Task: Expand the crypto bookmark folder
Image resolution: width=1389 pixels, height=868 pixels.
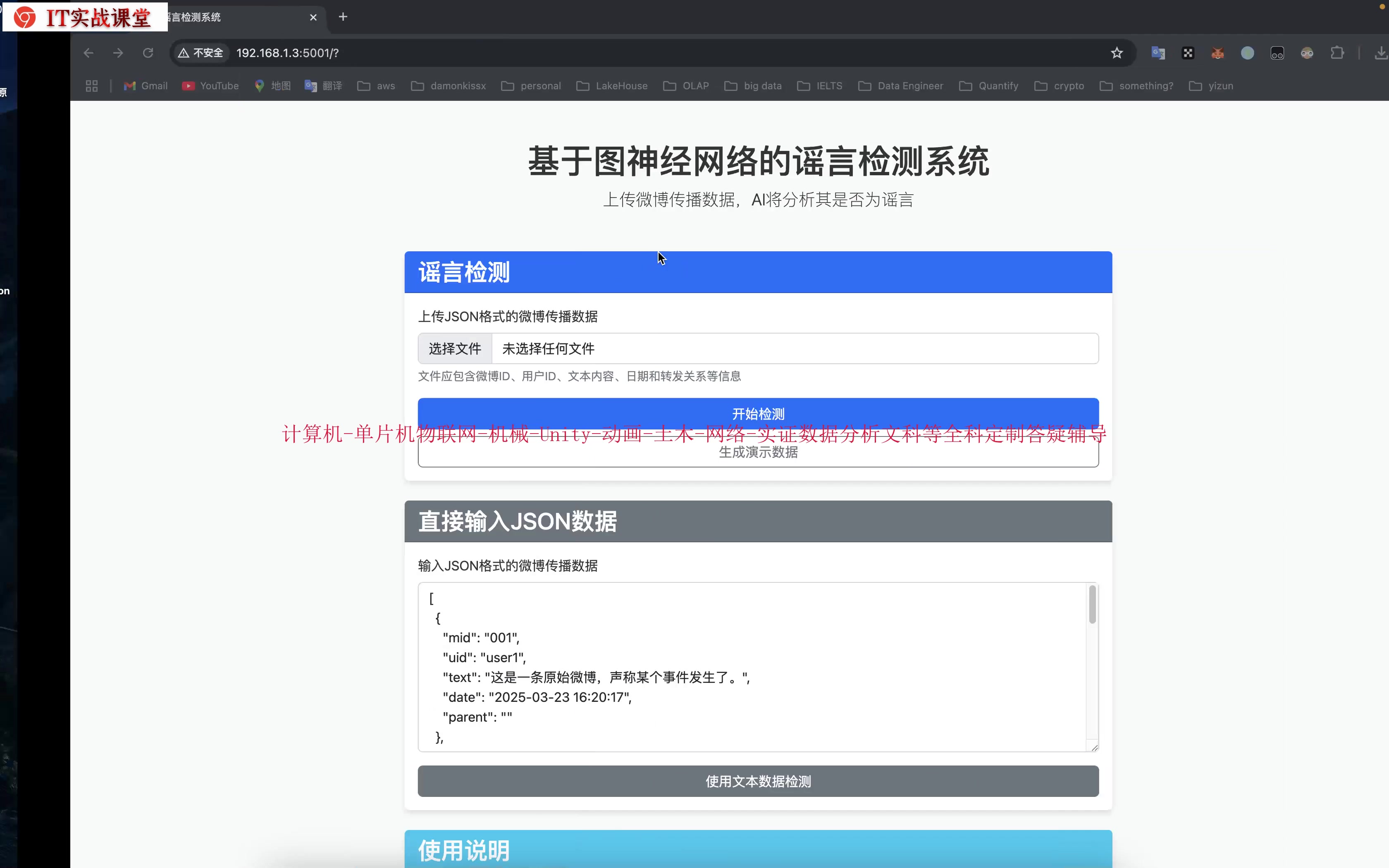Action: (1059, 86)
